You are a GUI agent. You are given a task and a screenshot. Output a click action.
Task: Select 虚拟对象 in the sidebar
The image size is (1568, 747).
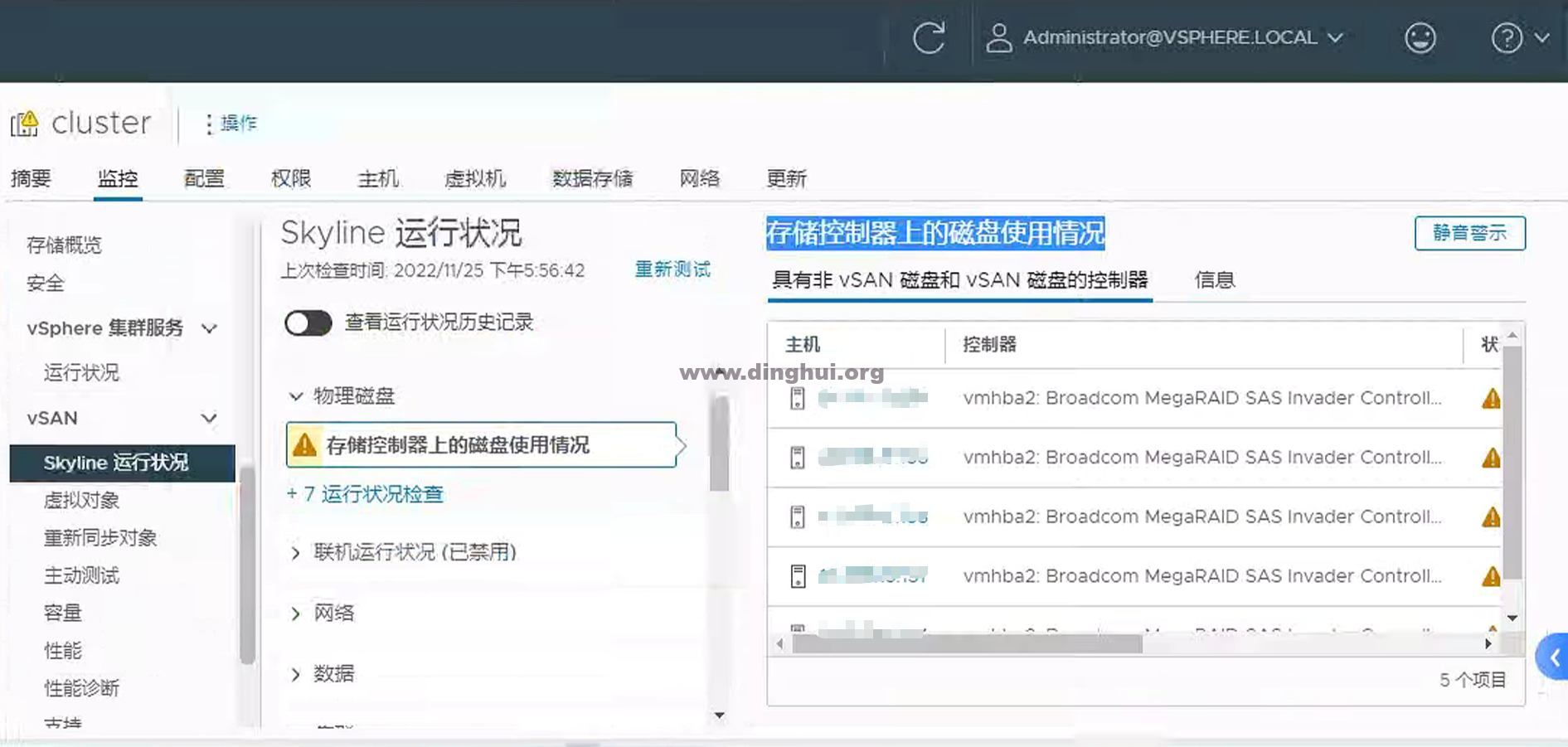81,500
